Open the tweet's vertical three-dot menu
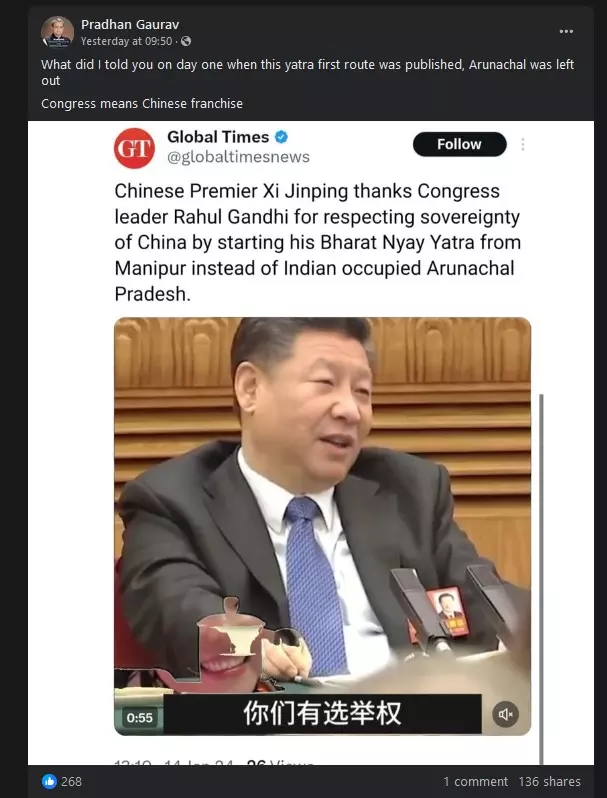 click(x=523, y=145)
